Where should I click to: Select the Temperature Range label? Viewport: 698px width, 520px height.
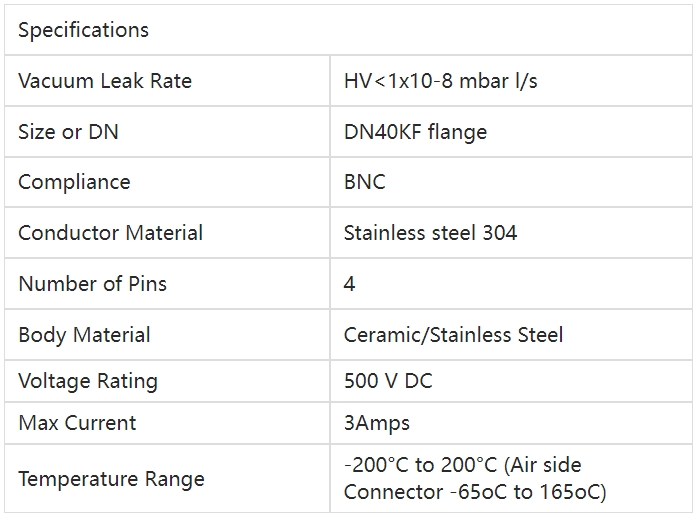[111, 479]
